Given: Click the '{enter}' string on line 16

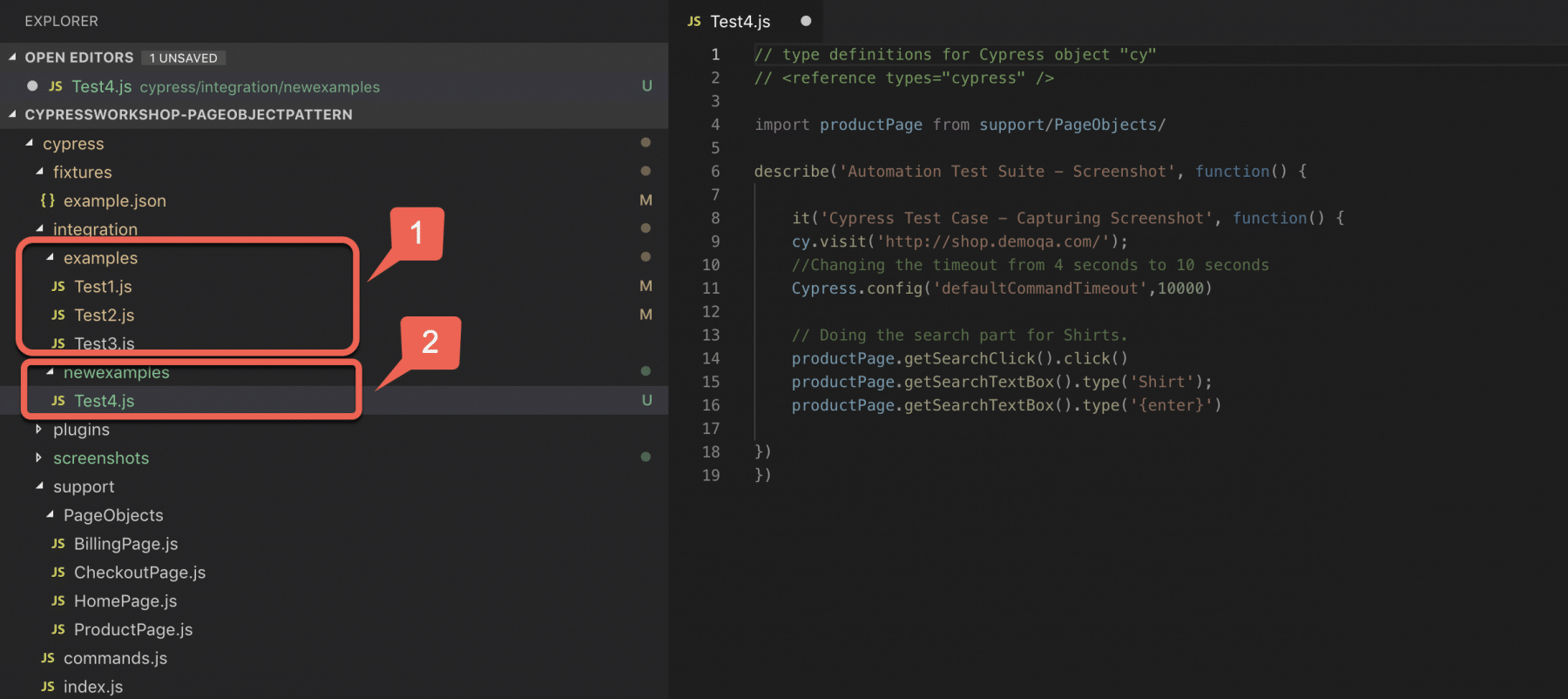Looking at the screenshot, I should [x=1171, y=405].
